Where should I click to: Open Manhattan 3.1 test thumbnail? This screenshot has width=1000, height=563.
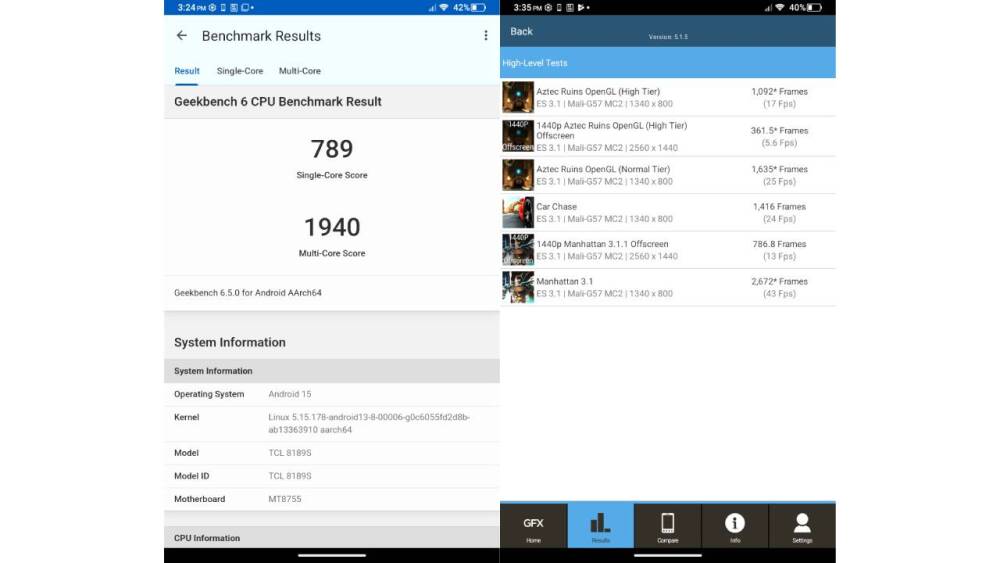point(518,287)
